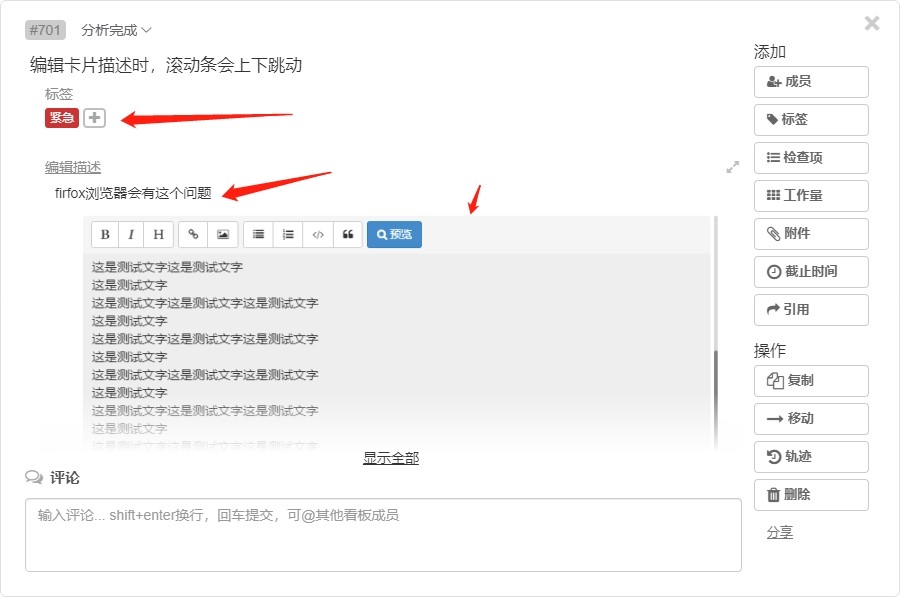Expand description editor to fullscreen
Viewport: 900px width, 597px height.
732,167
